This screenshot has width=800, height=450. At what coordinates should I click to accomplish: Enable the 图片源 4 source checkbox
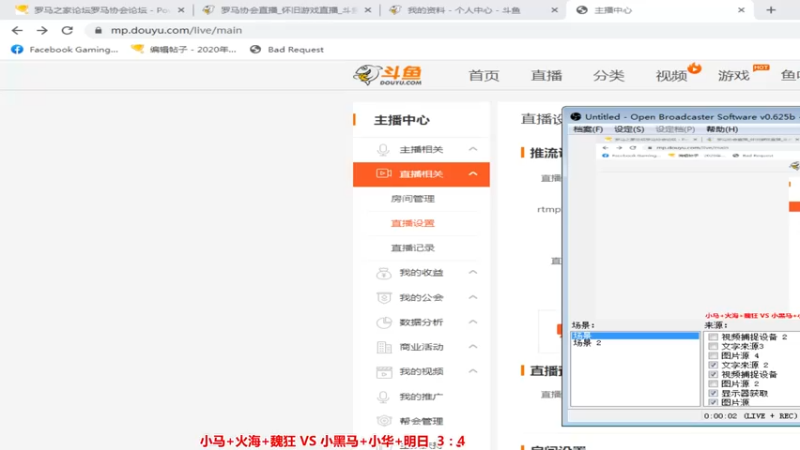(x=713, y=356)
